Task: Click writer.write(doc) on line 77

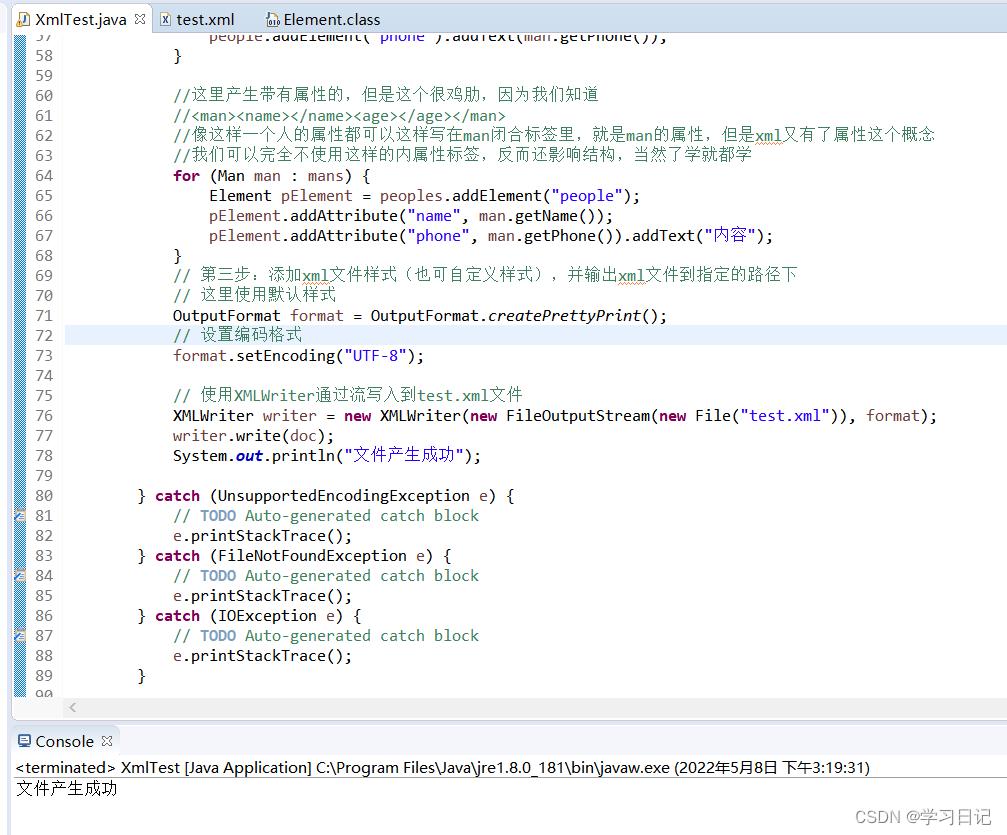Action: [x=253, y=435]
